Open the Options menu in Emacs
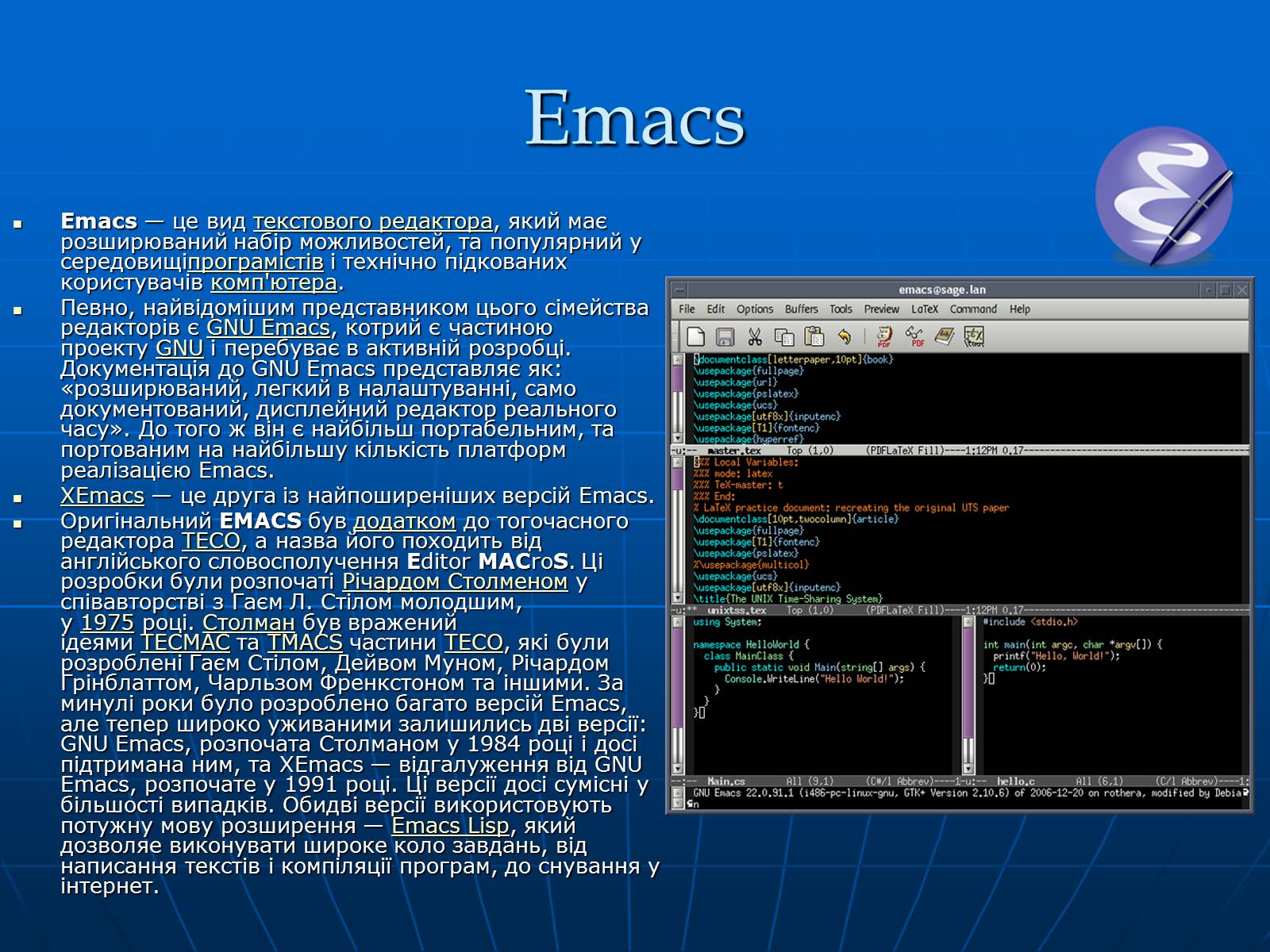Screen dimensions: 1270x952 pyautogui.click(x=755, y=309)
